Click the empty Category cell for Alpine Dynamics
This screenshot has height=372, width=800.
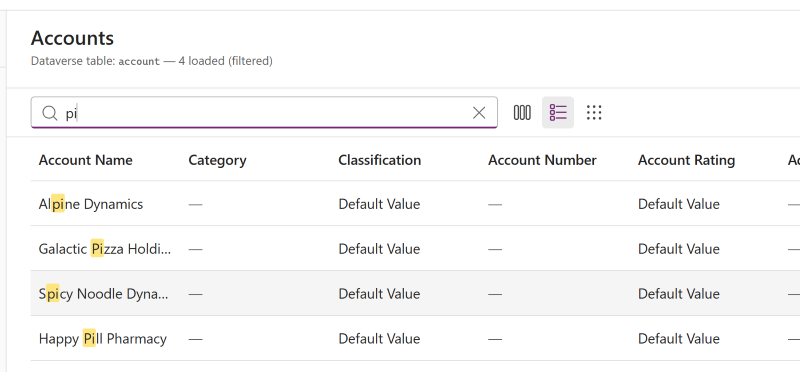point(195,204)
